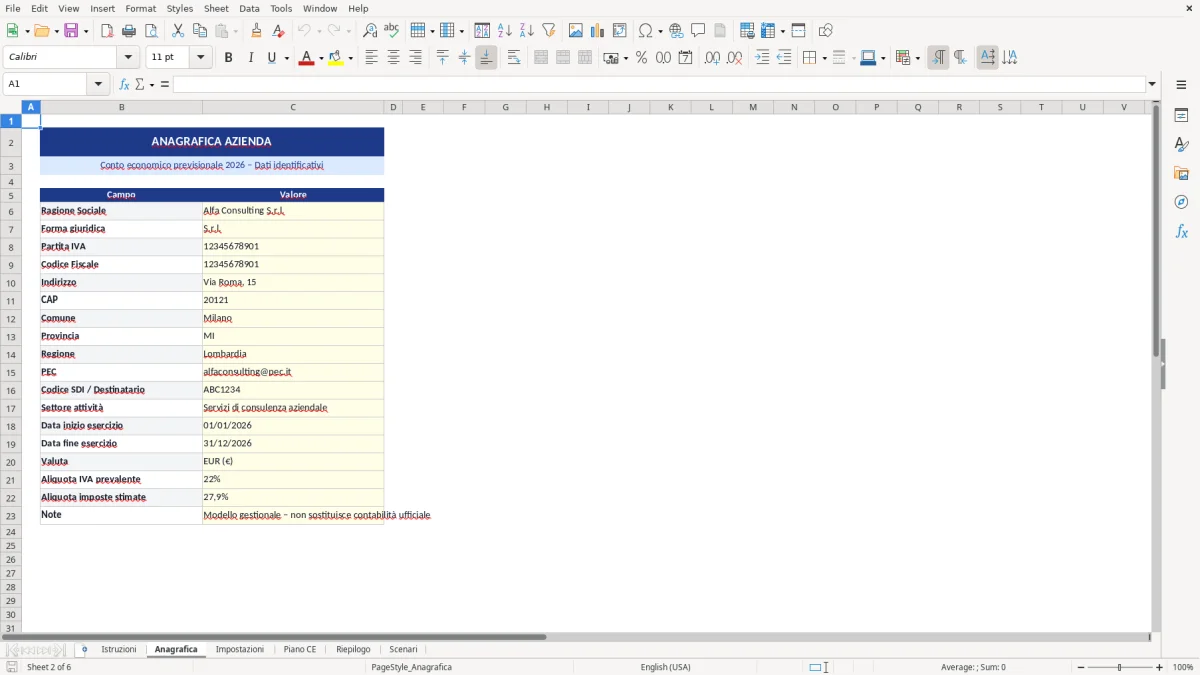
Task: Open the Underline style dropdown arrow
Action: coord(287,58)
